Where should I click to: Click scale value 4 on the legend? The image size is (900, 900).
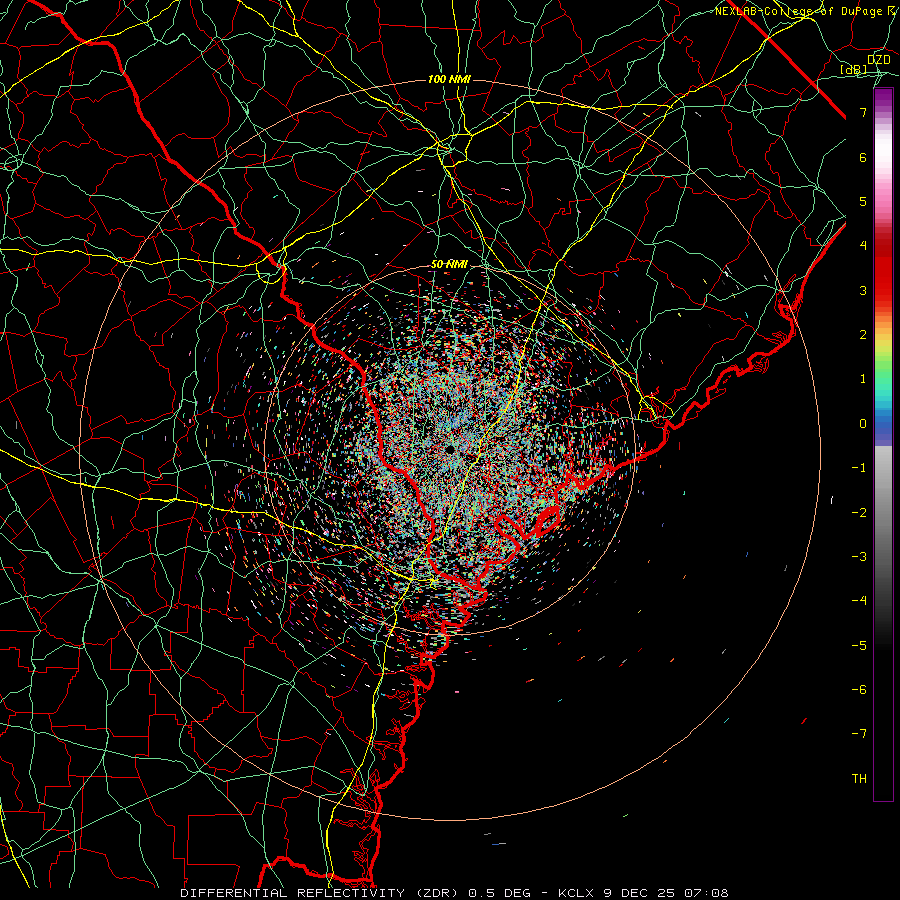pyautogui.click(x=863, y=246)
